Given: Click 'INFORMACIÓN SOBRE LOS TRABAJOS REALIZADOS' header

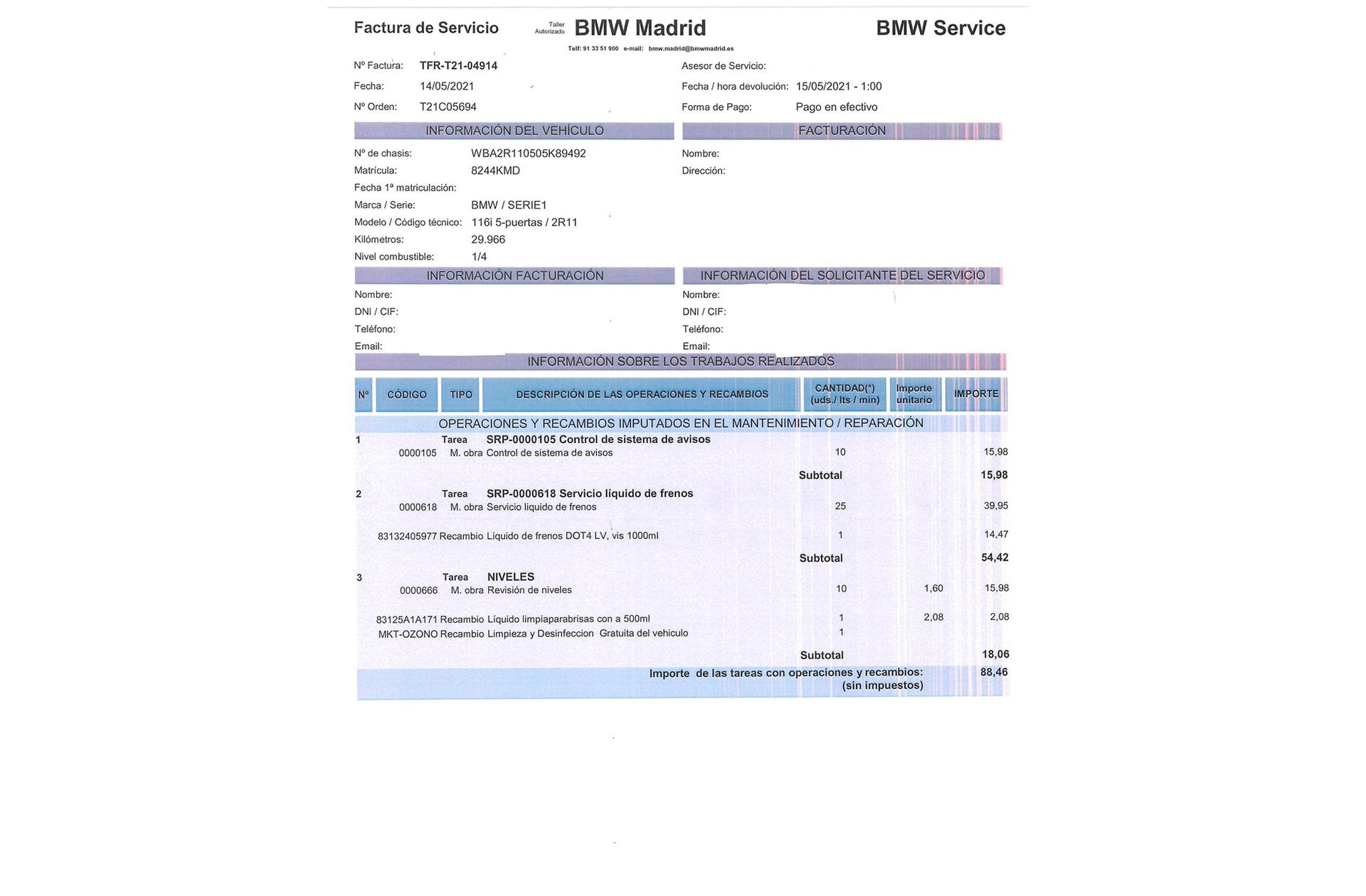Looking at the screenshot, I should (681, 362).
